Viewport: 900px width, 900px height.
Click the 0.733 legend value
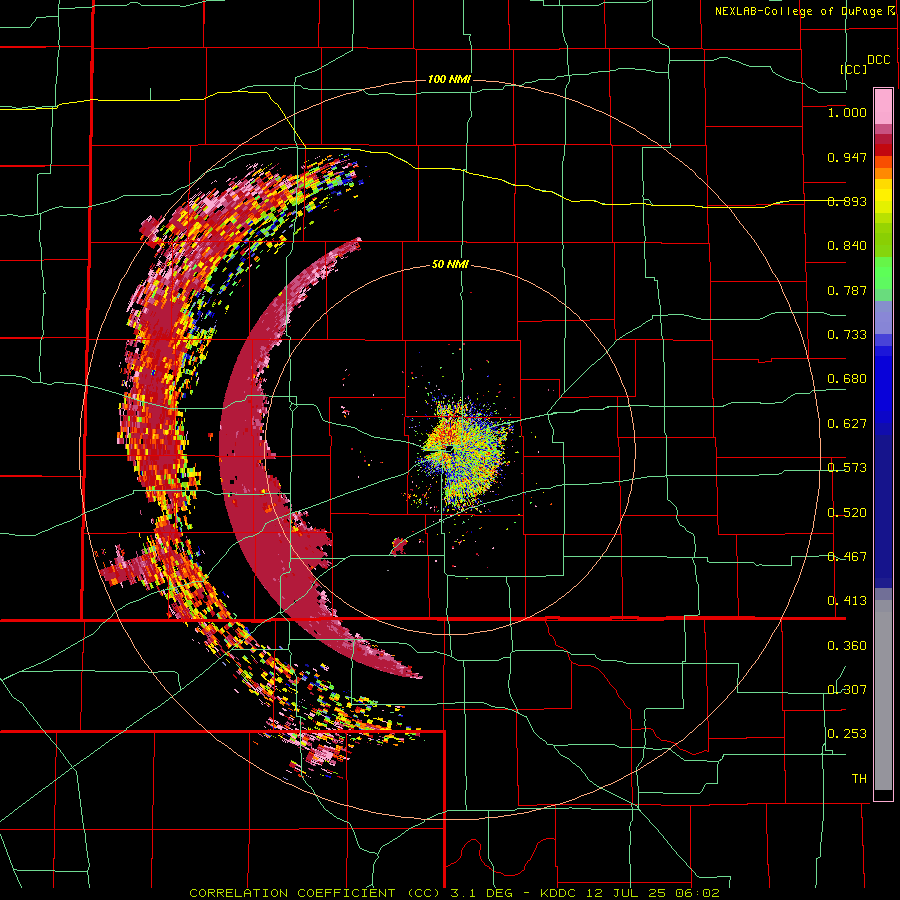click(847, 335)
